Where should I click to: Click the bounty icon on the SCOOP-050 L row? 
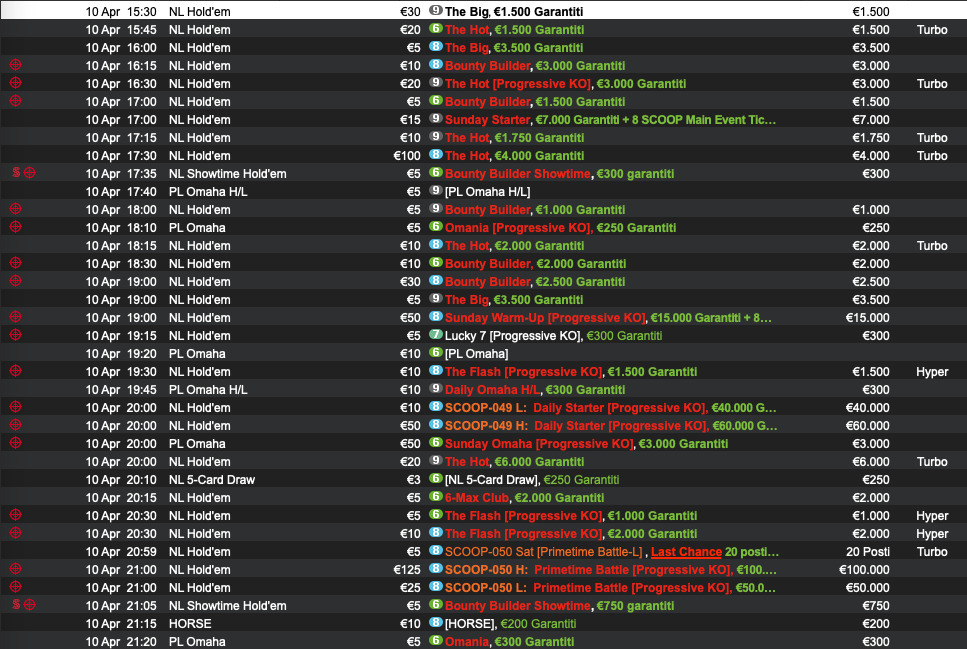point(15,587)
